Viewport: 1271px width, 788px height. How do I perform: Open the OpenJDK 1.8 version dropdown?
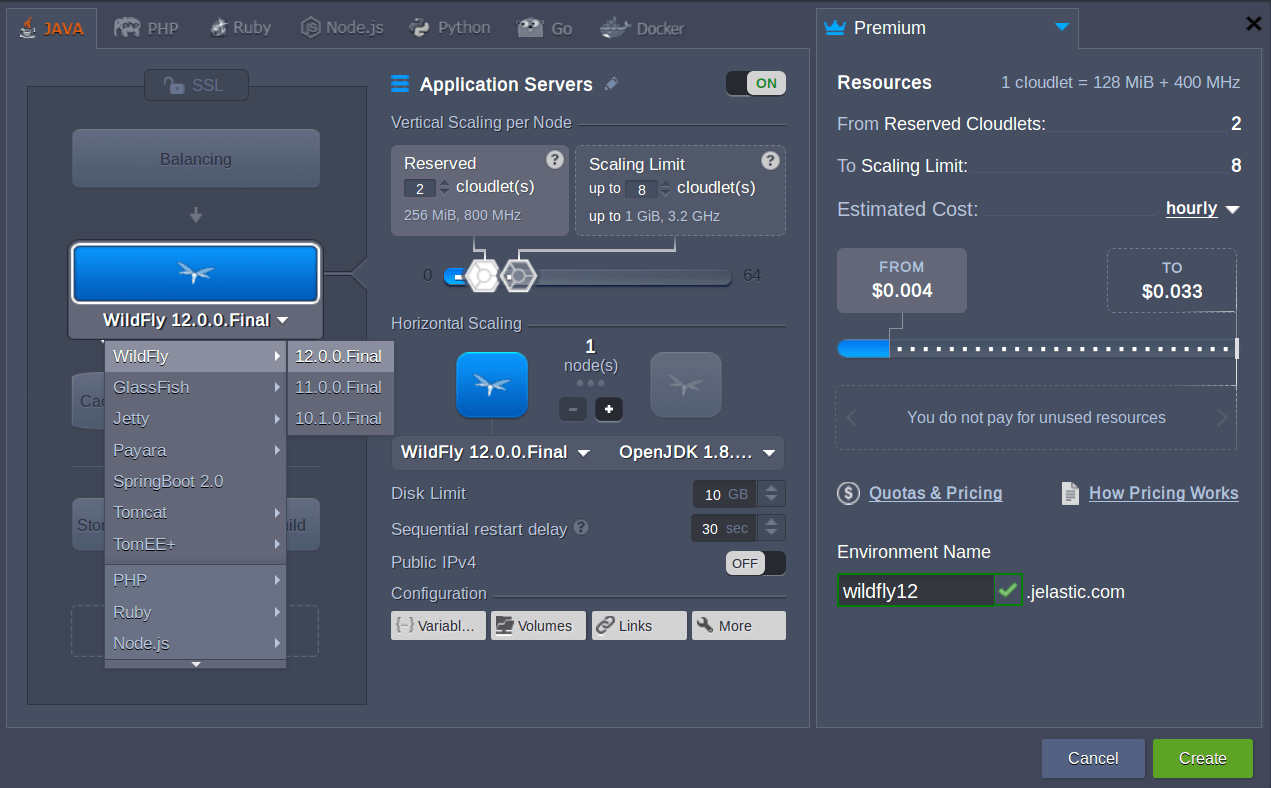(x=697, y=453)
